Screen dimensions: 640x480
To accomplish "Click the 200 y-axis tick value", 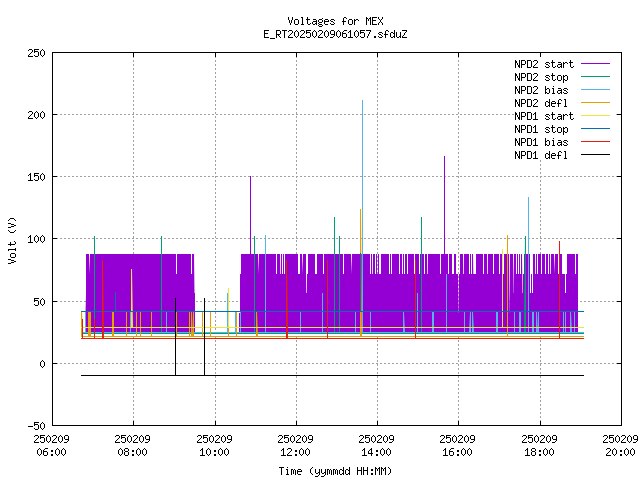I will pos(36,116).
